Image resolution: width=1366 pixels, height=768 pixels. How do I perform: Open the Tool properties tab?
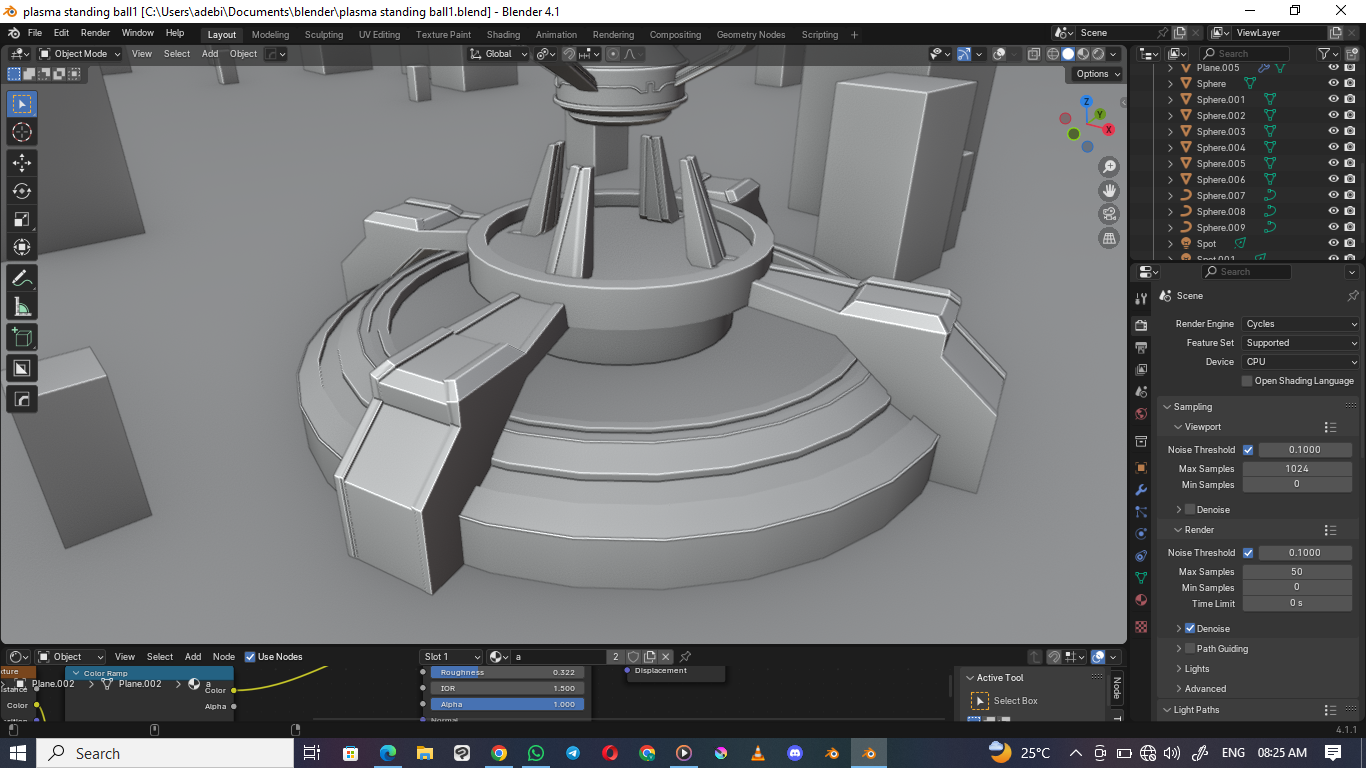tap(1141, 299)
